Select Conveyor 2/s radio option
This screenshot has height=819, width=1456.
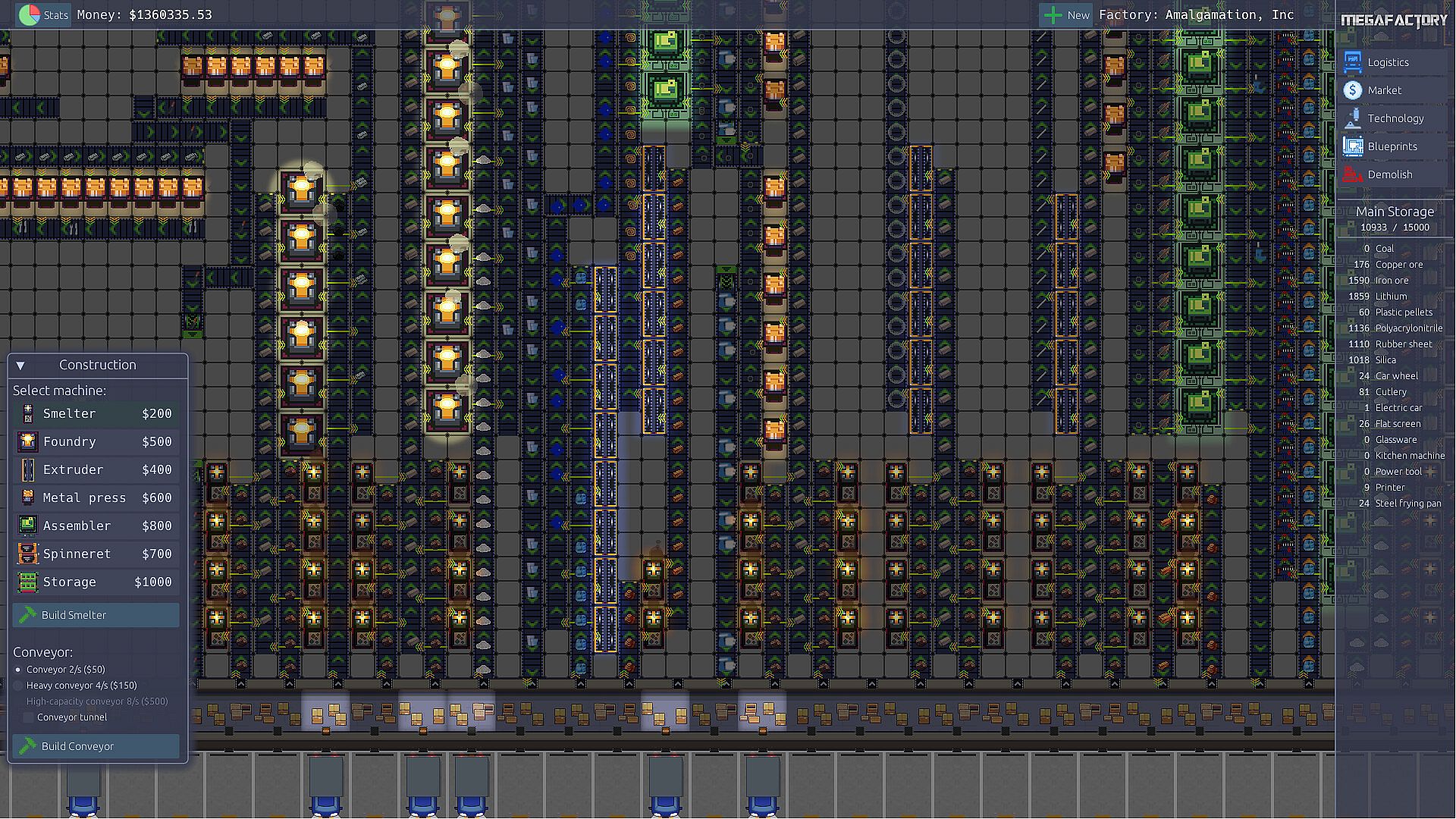tap(19, 670)
